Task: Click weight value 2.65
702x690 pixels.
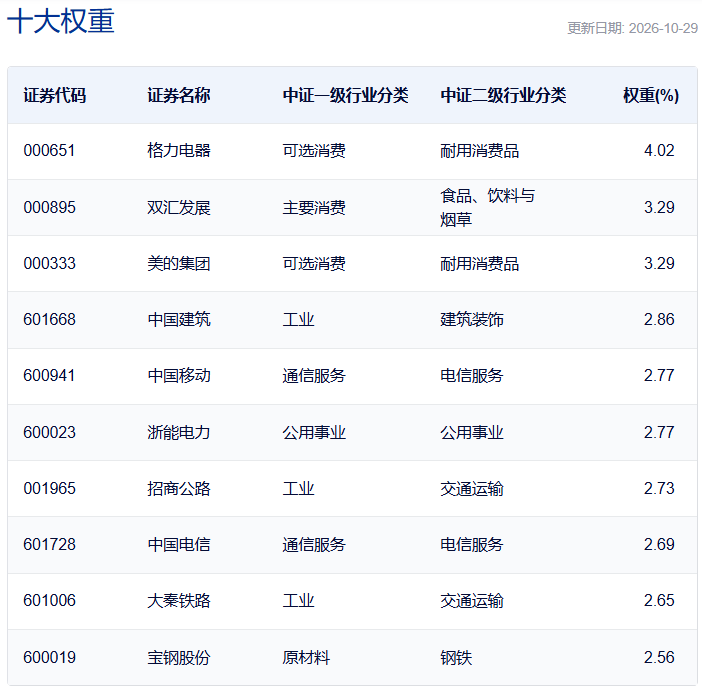Action: click(659, 600)
